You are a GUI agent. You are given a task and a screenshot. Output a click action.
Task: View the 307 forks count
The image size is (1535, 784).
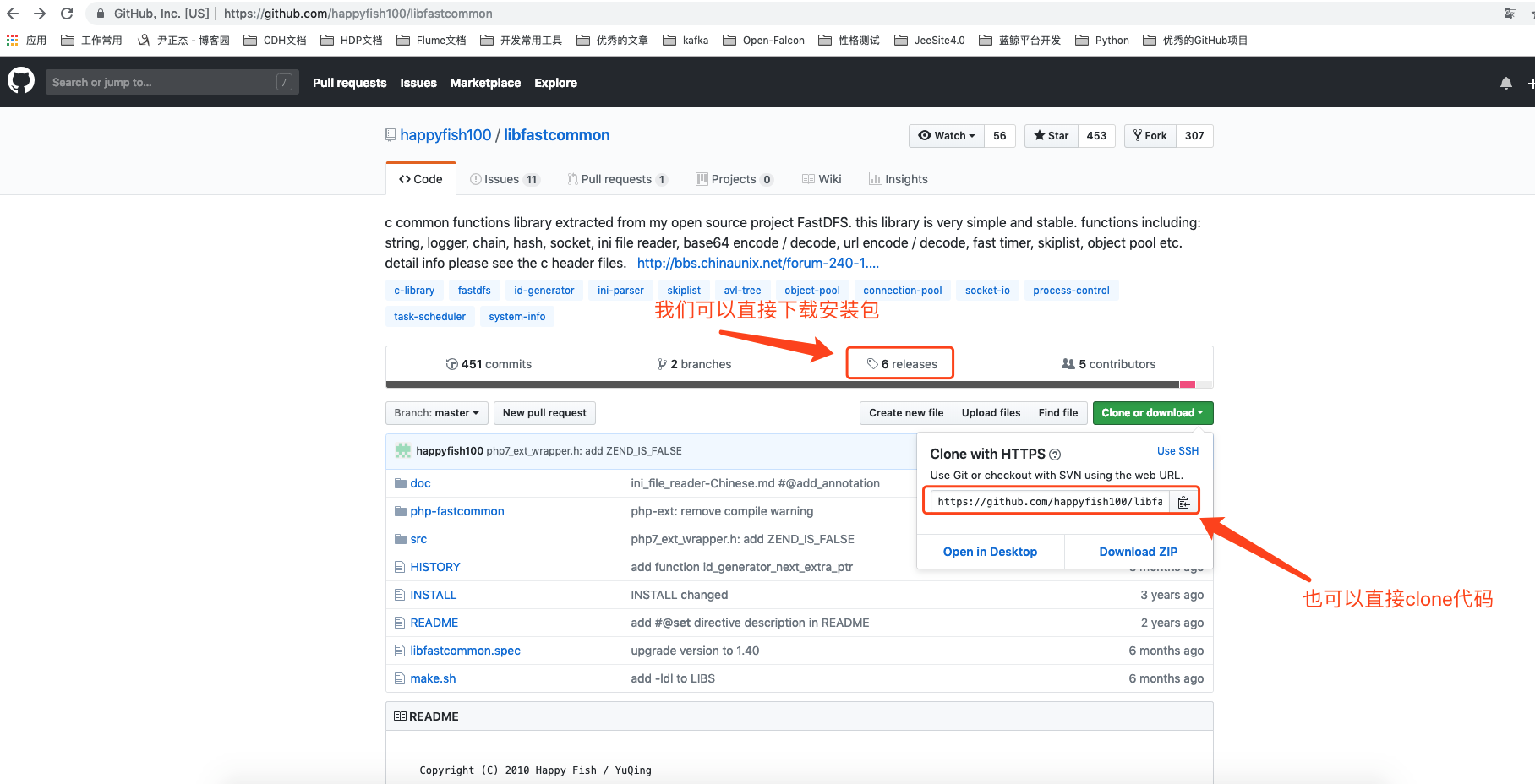(x=1194, y=135)
